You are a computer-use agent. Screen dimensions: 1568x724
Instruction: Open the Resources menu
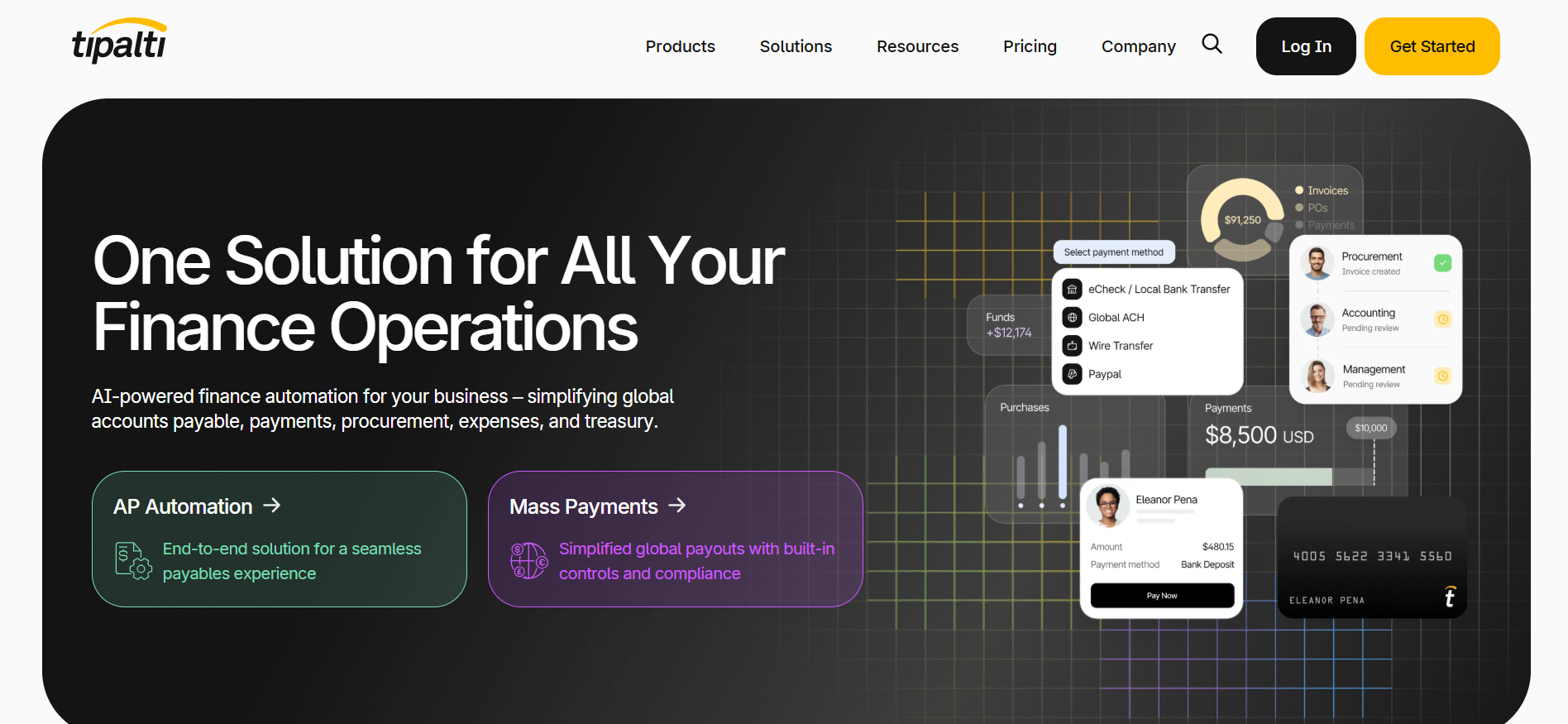(917, 46)
